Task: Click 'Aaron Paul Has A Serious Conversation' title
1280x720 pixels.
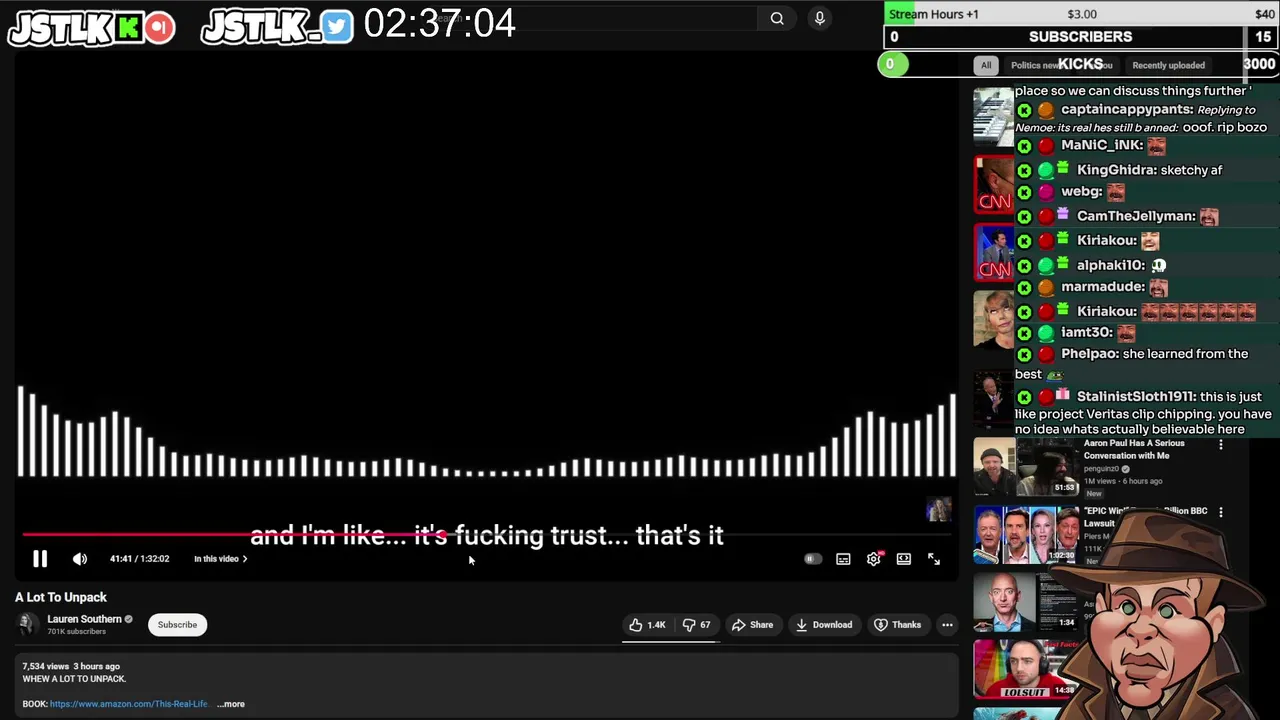Action: 1134,449
